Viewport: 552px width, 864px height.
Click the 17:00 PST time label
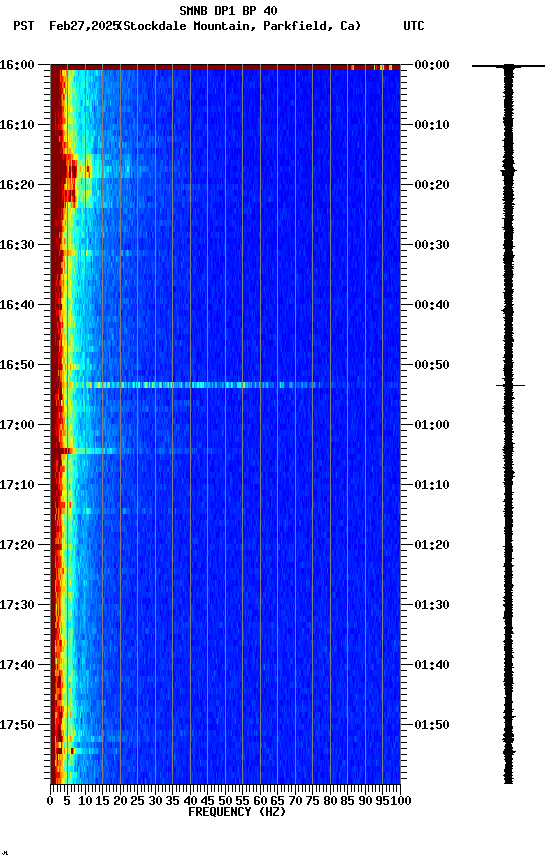coord(17,425)
